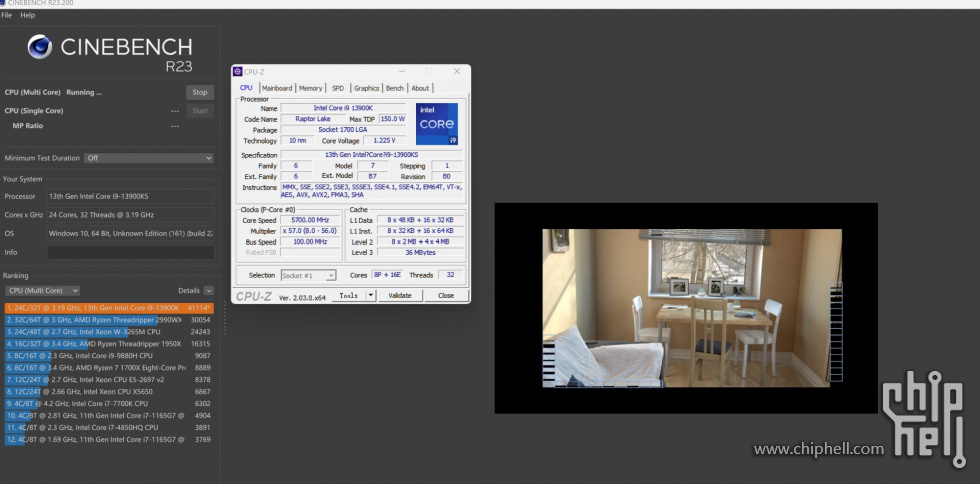Open the Socket #1 selection dropdown in CPU-Z

coord(309,275)
